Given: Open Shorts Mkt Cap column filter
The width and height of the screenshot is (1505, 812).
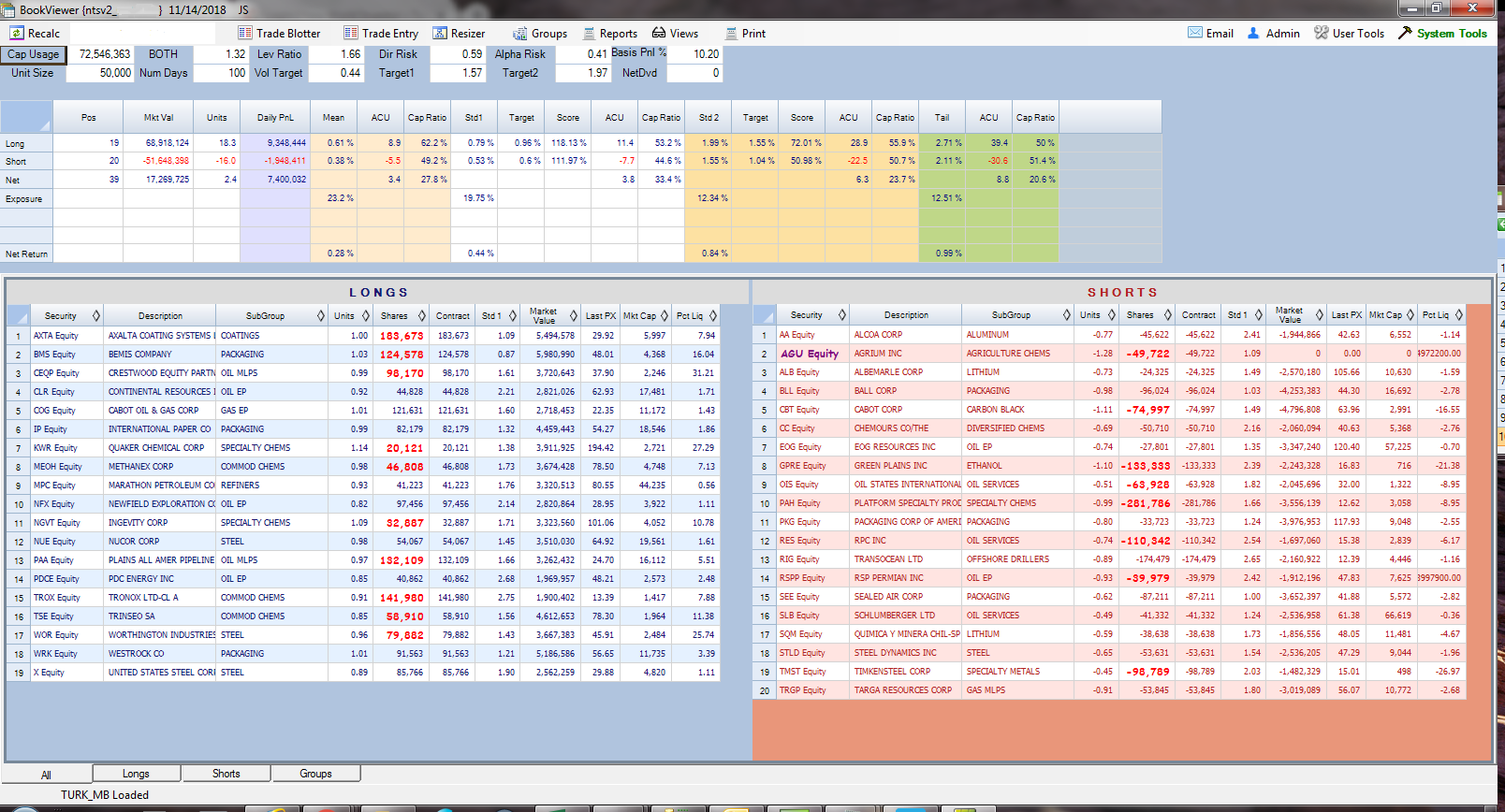Looking at the screenshot, I should coord(1410,315).
